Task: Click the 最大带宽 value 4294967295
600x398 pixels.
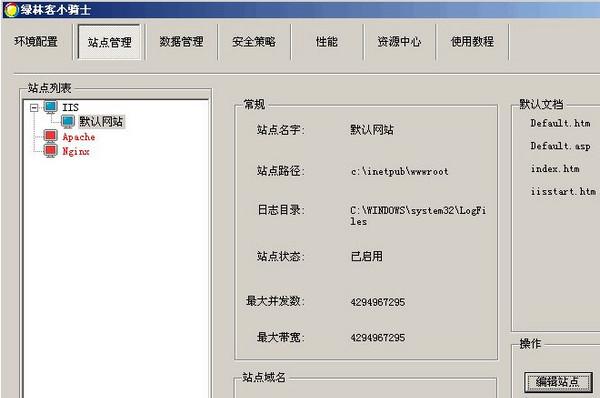Action: [x=378, y=338]
